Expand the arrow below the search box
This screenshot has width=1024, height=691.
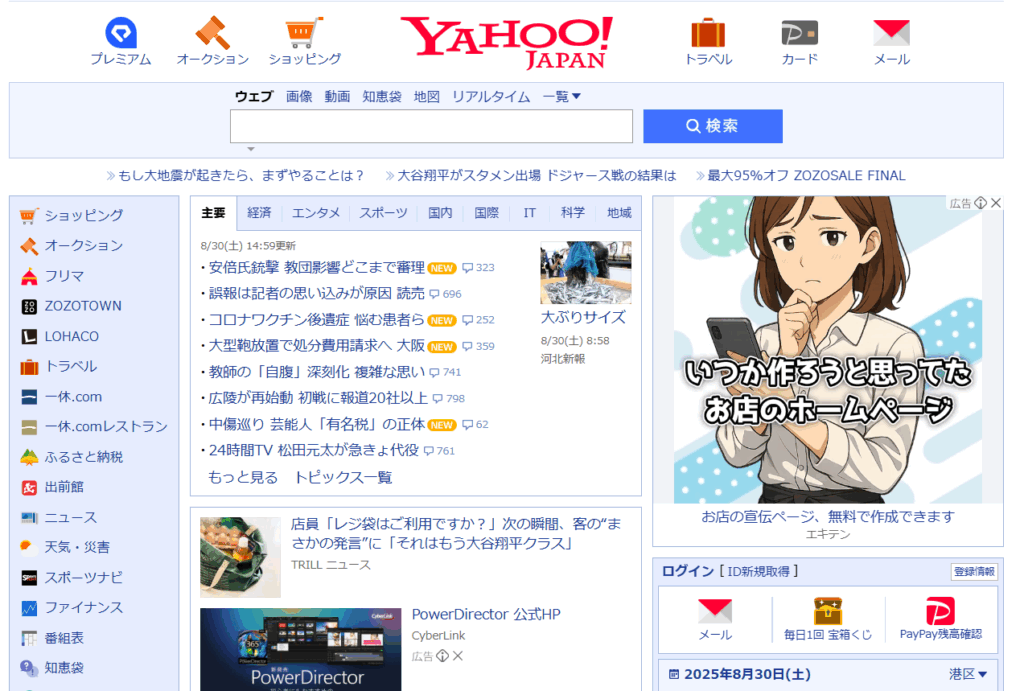pos(251,149)
